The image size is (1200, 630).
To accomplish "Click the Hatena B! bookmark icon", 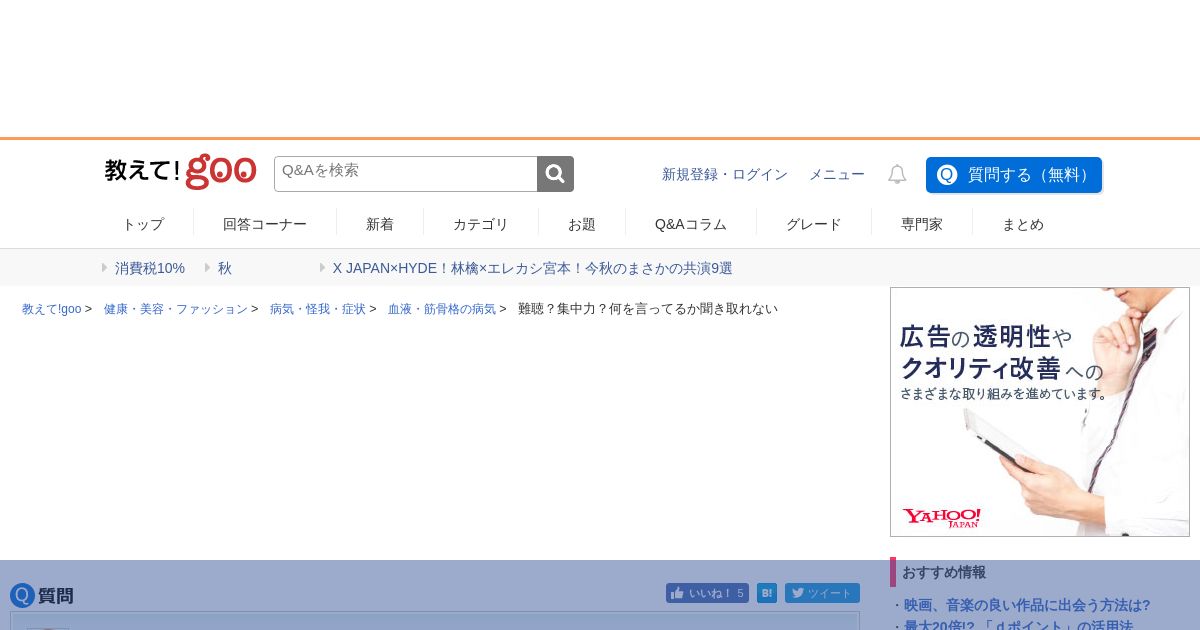I will point(767,593).
